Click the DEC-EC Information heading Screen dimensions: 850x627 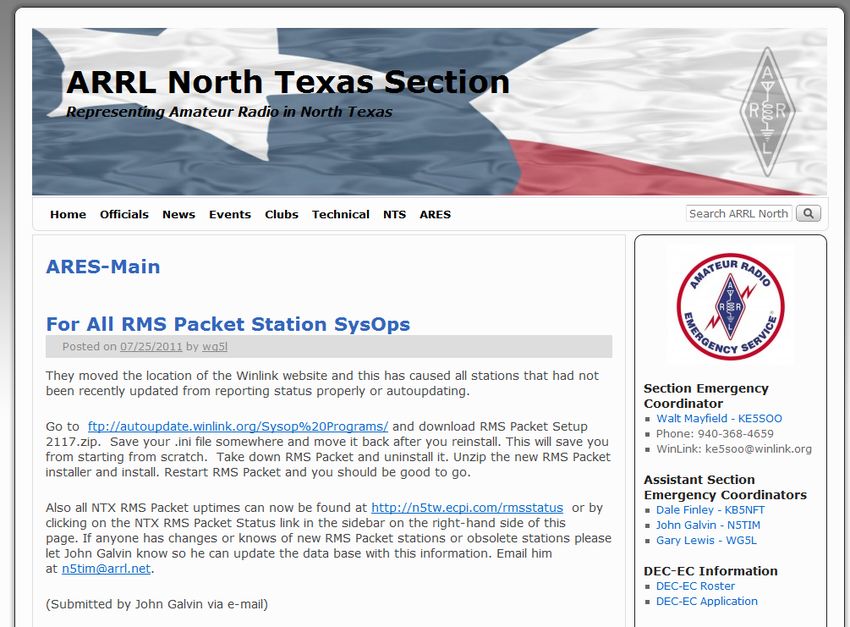pyautogui.click(x=711, y=571)
